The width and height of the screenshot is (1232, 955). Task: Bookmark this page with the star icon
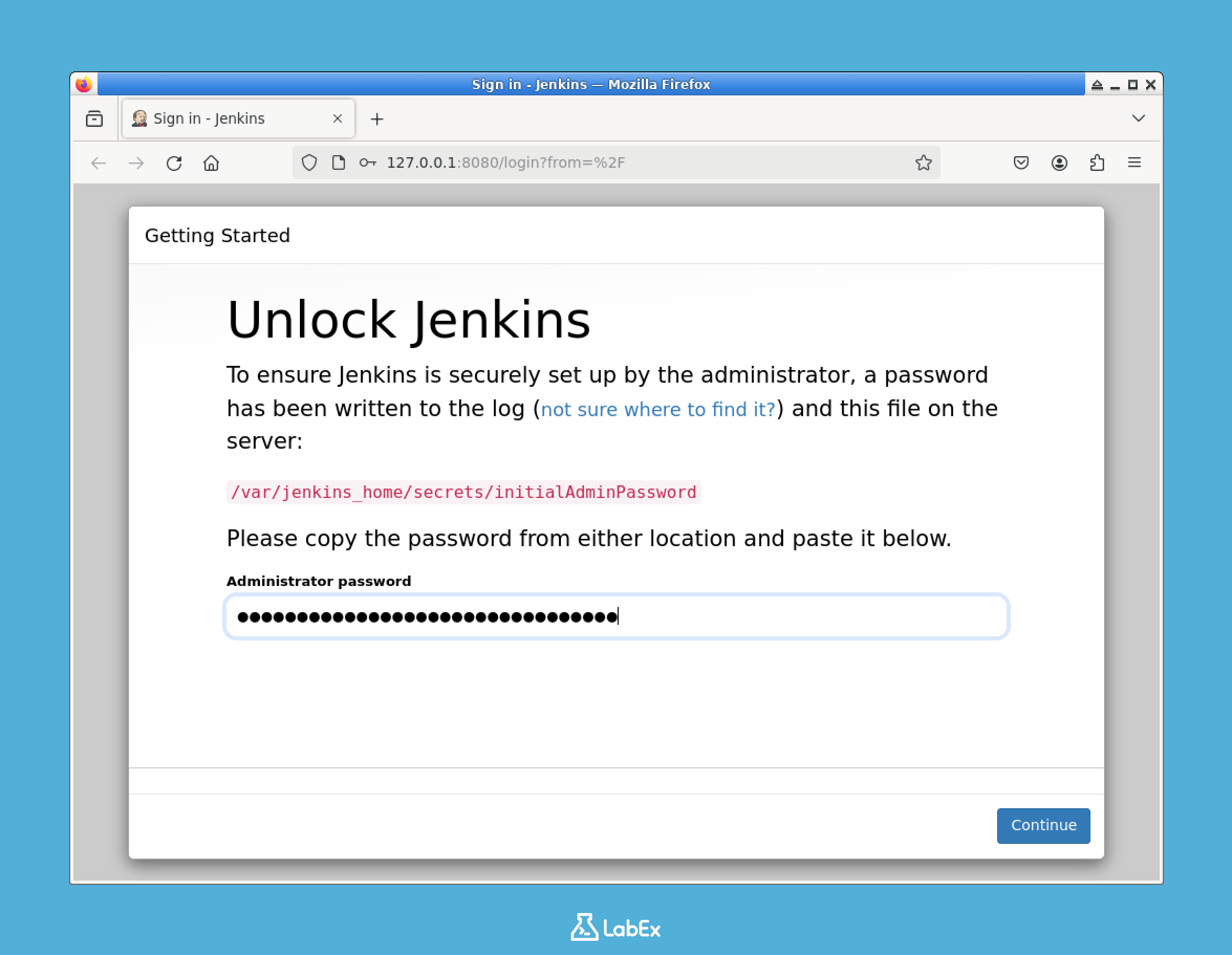pos(923,163)
